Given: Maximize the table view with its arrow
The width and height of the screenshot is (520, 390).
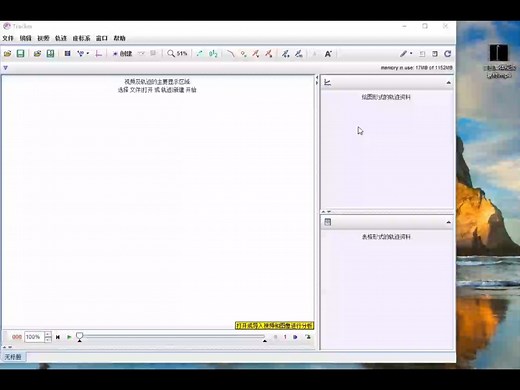Looking at the screenshot, I should [x=449, y=222].
